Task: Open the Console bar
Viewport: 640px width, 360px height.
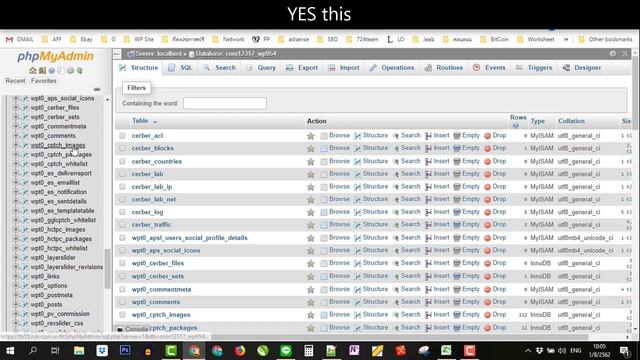Action: click(x=133, y=329)
